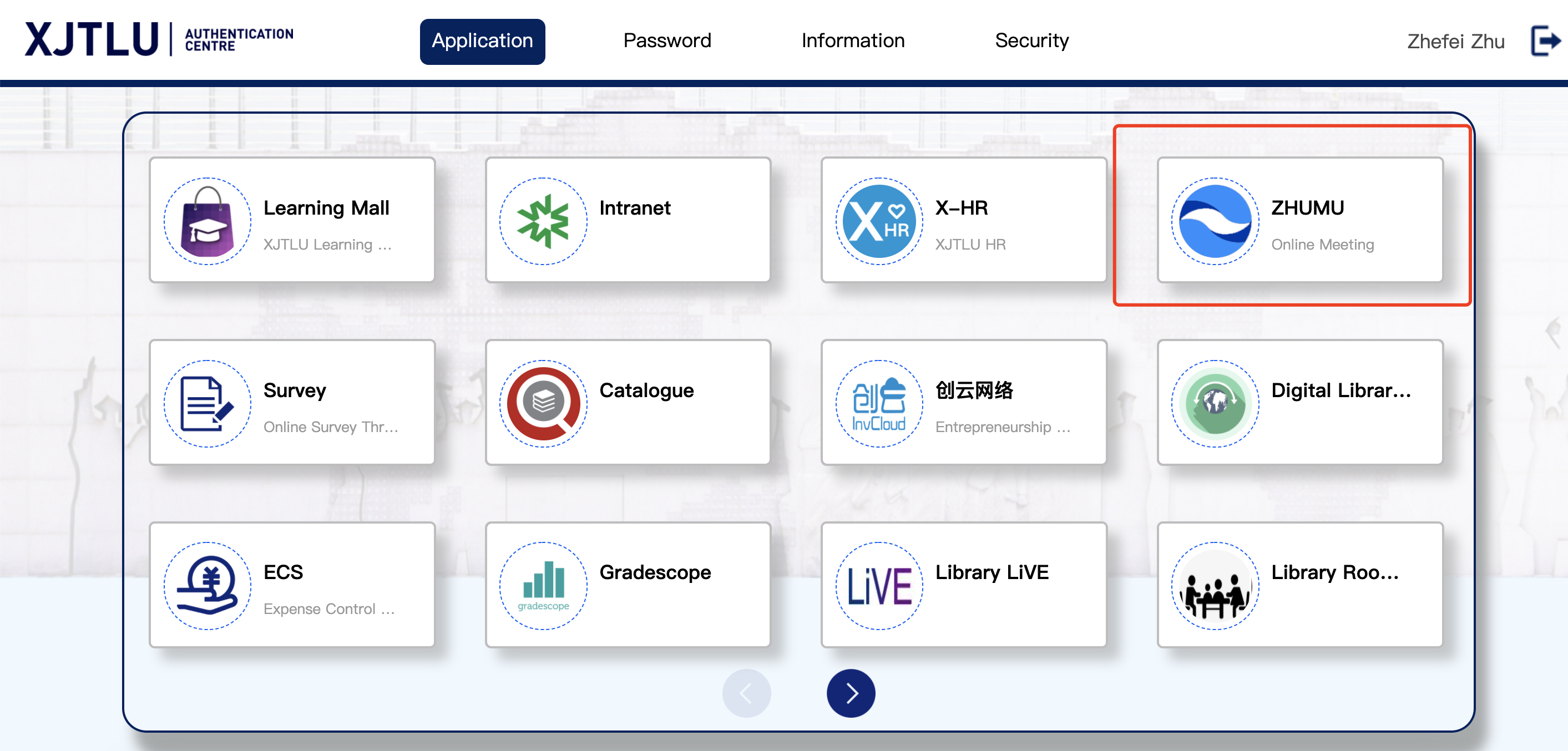
Task: Click the Survey card title
Action: (x=295, y=390)
